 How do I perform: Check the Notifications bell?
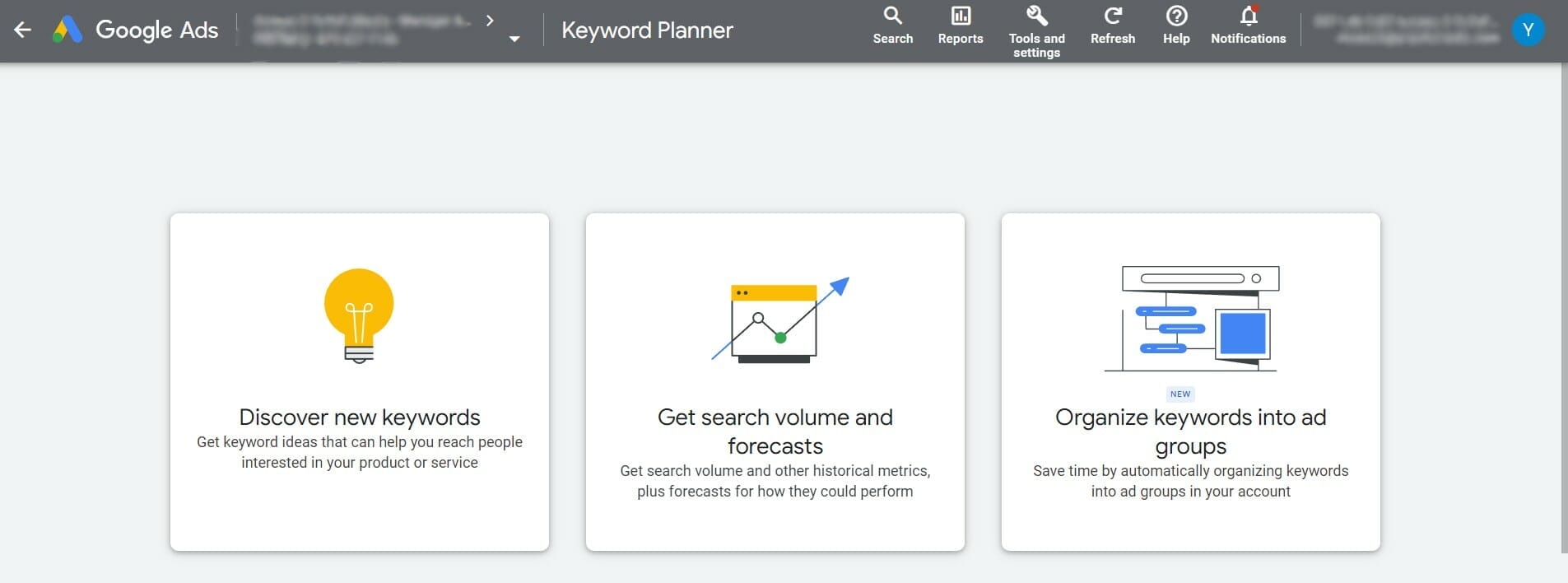pos(1247,25)
